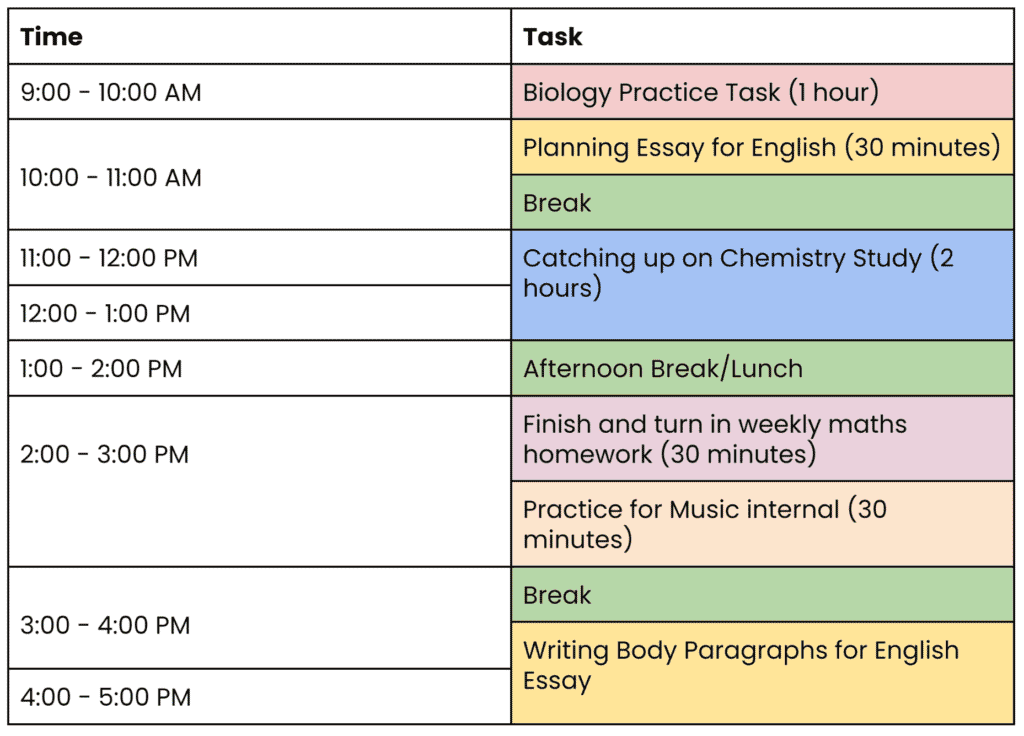
Task: Click the 2:00 - 3:00 PM time cell
Action: tap(259, 481)
